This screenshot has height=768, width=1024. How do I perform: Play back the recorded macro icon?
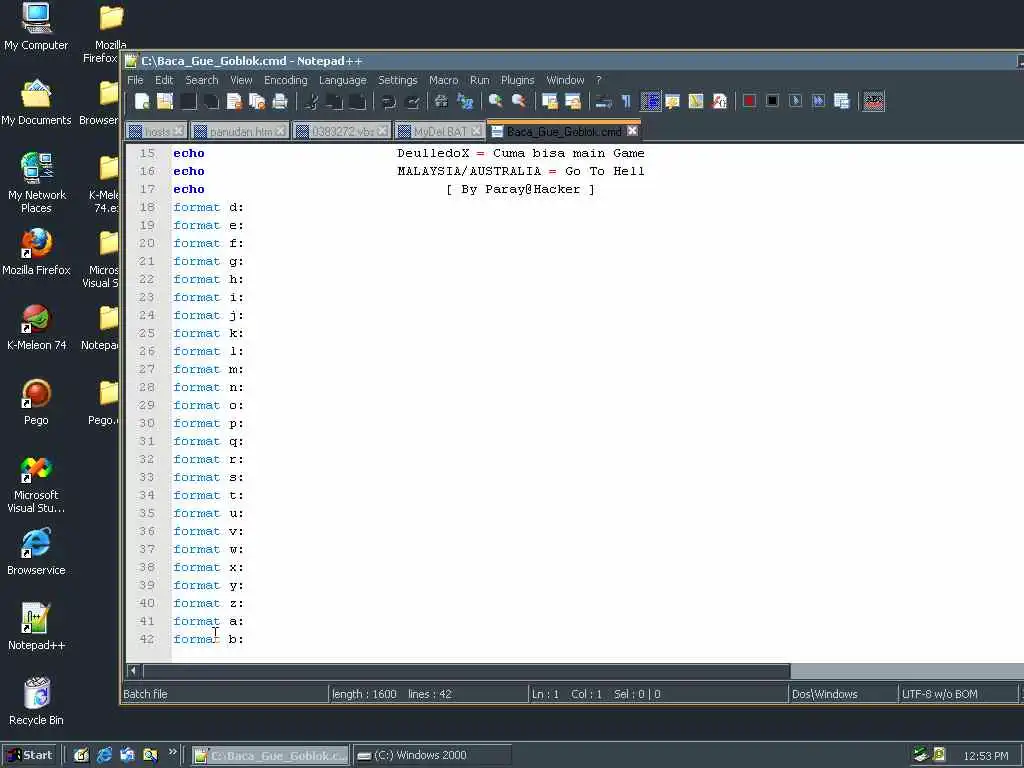coord(795,101)
